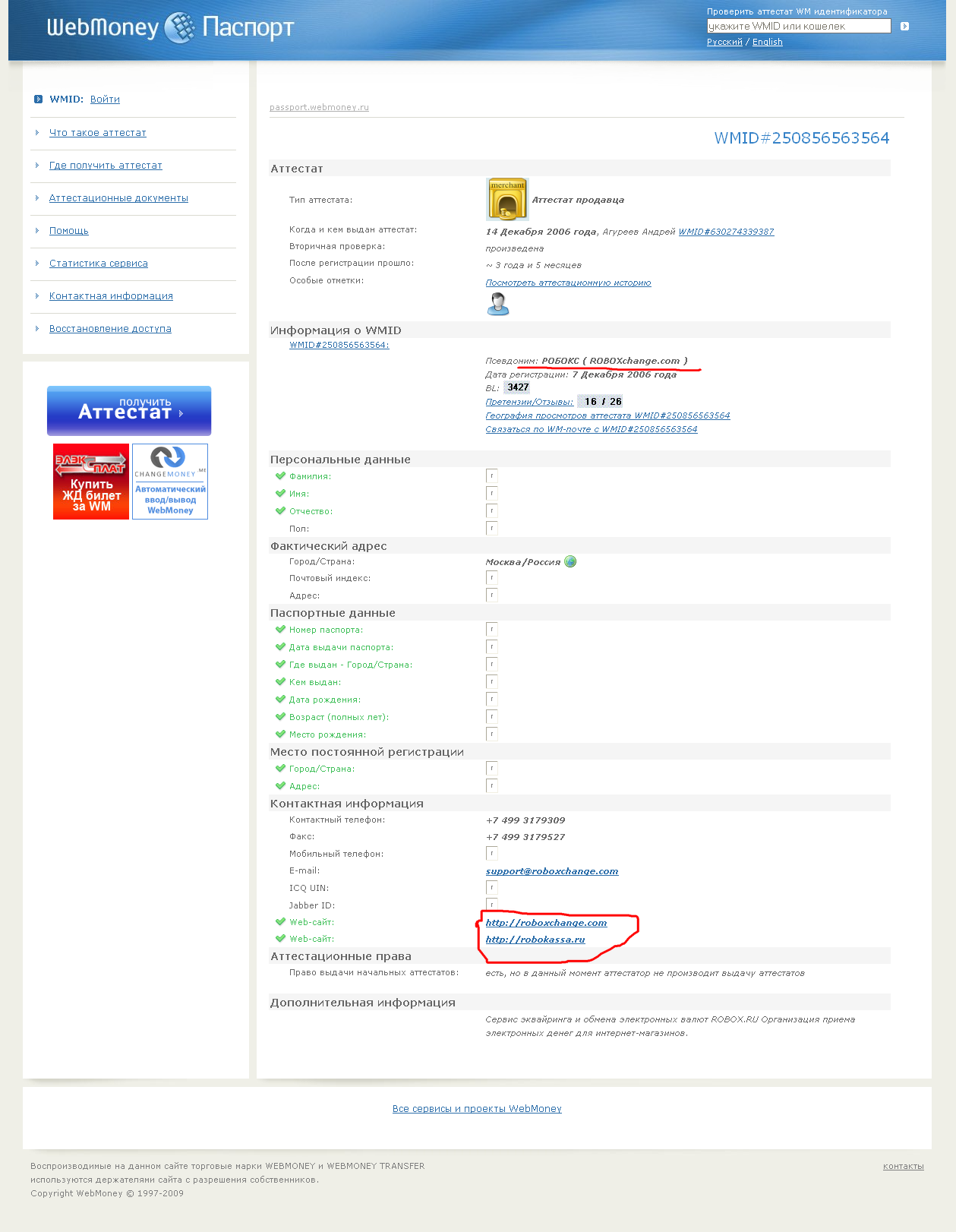956x1232 pixels.
Task: Open the Помощь sidebar item
Action: click(x=68, y=231)
